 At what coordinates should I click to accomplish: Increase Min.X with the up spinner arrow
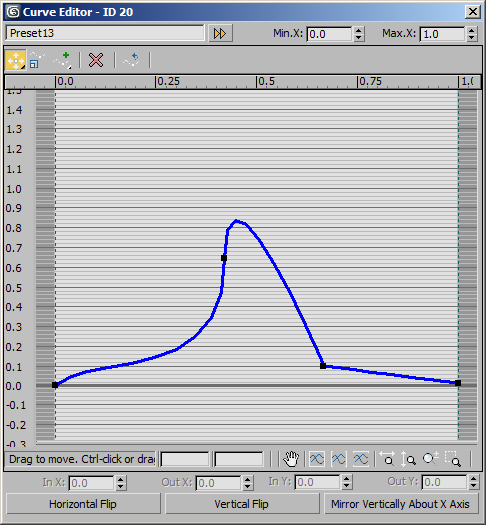tap(359, 30)
